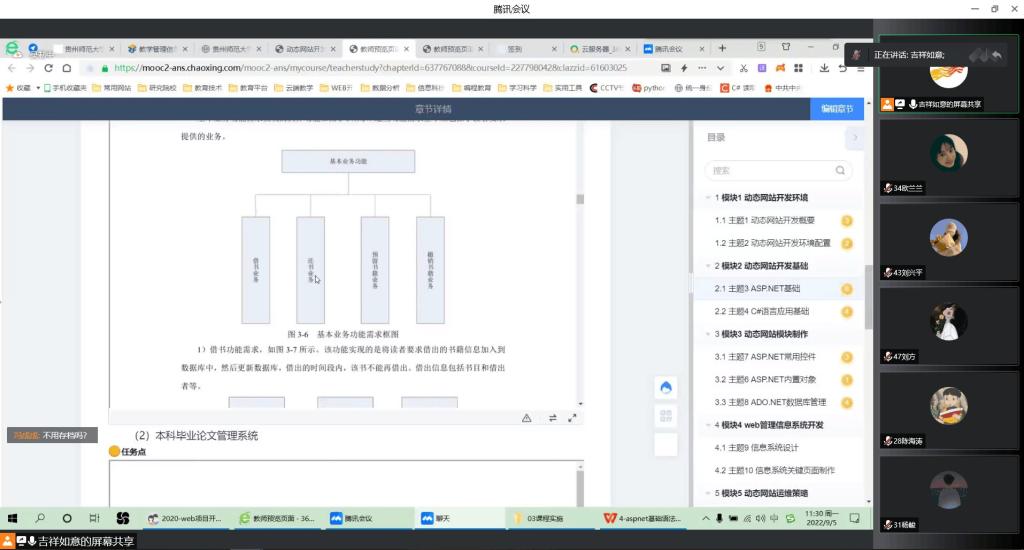
Task: Click the warning triangle icon under the document
Action: (x=527, y=418)
